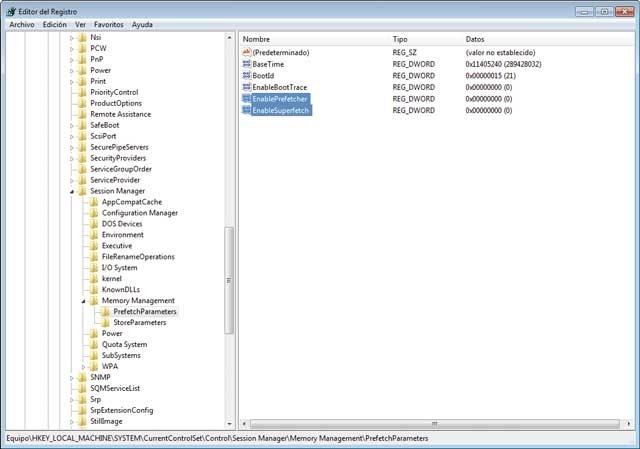Image resolution: width=640 pixels, height=449 pixels.
Task: Click the StoreParameters folder icon
Action: click(105, 323)
